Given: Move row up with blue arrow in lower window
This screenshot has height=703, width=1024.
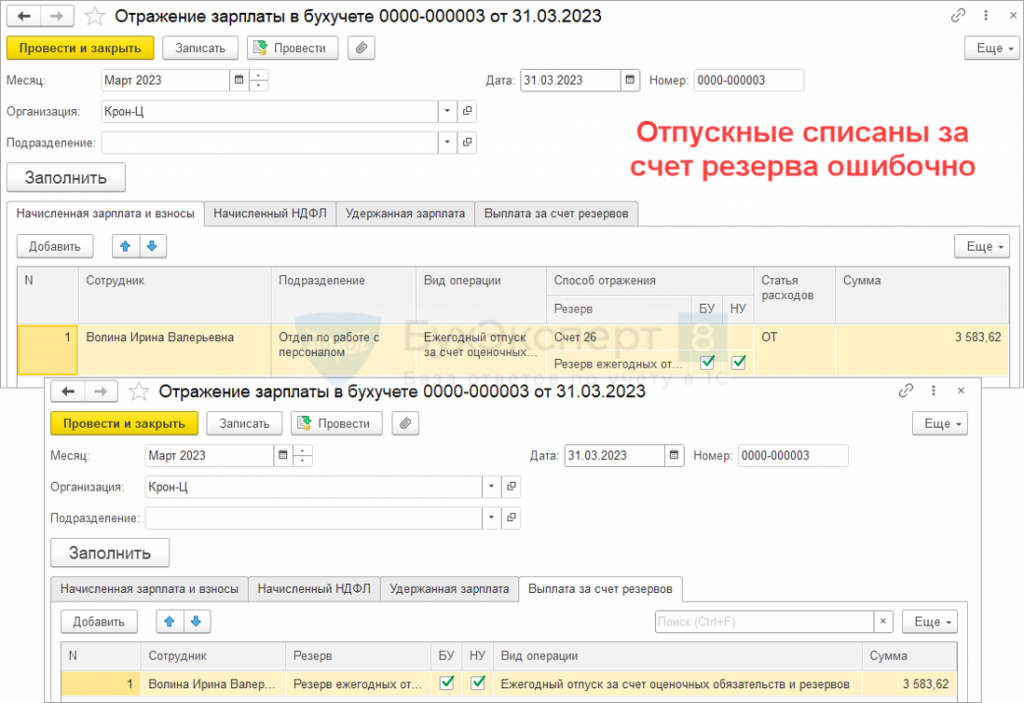Looking at the screenshot, I should point(170,621).
